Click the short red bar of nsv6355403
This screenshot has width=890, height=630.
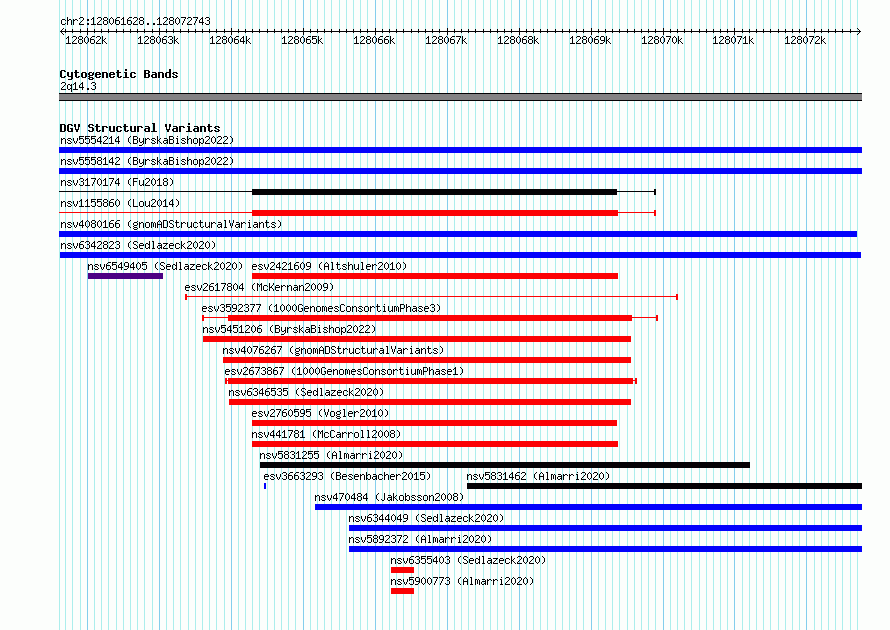[x=402, y=570]
